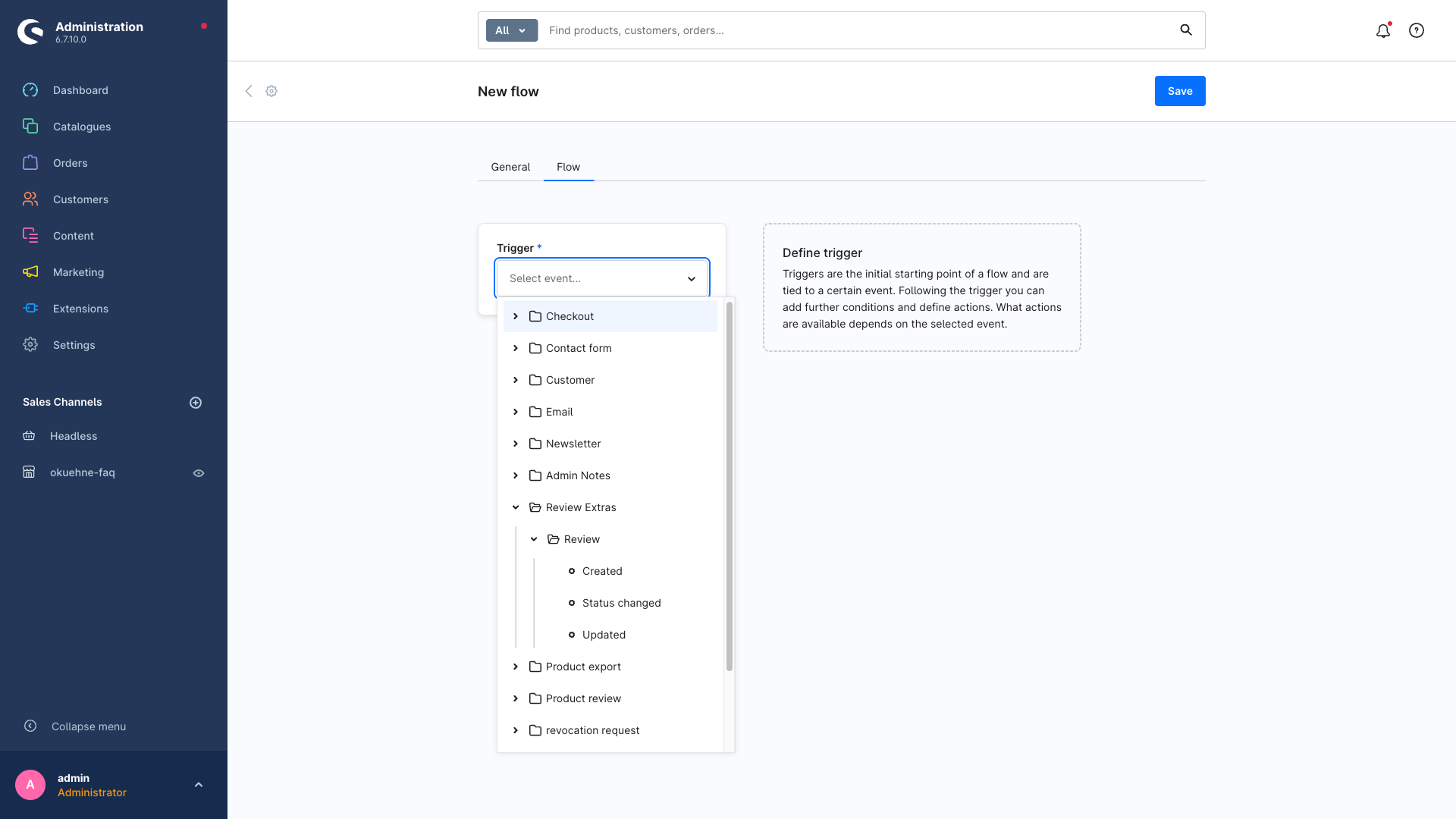The image size is (1456, 819).
Task: Click the Product export folder icon
Action: (x=535, y=667)
